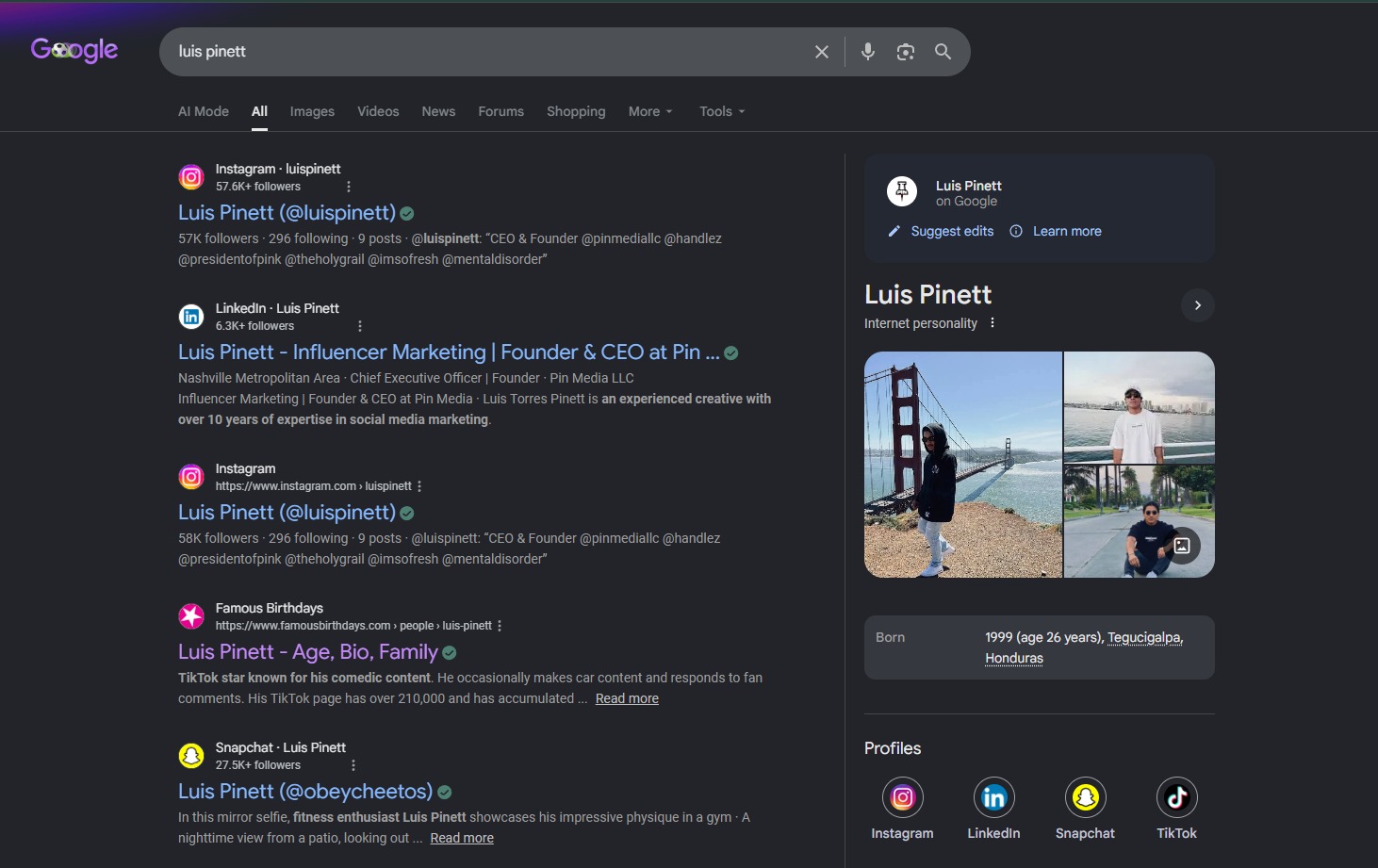This screenshot has width=1378, height=868.
Task: Open search by image camera icon
Action: tap(906, 52)
